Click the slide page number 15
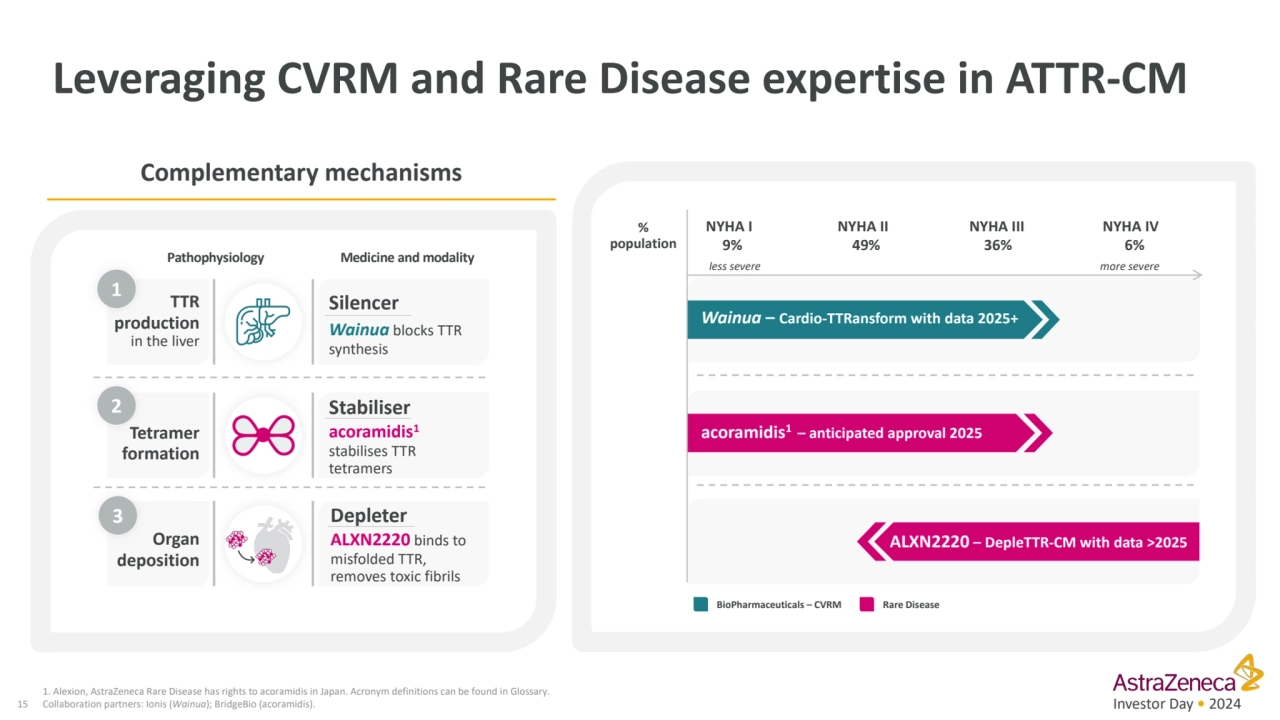Viewport: 1280px width, 720px height. point(23,704)
